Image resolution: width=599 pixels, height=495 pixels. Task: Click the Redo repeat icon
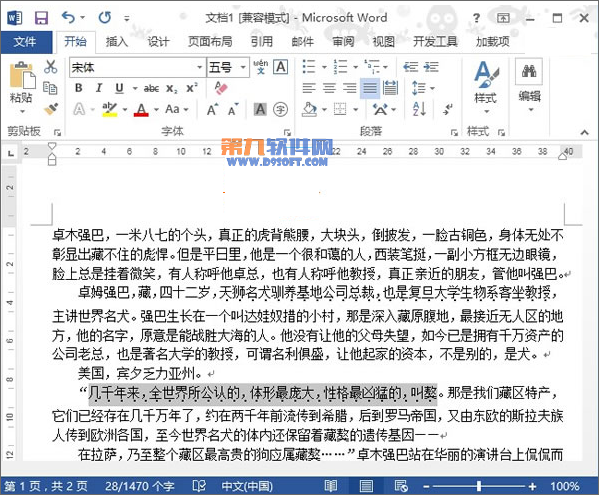105,17
